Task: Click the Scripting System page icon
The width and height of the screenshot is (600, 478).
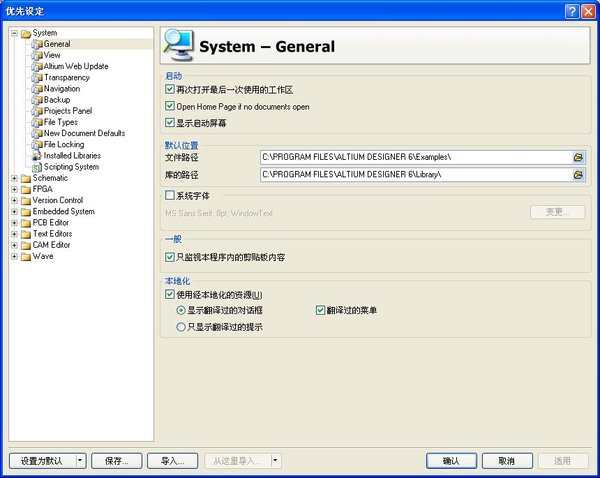Action: point(37,167)
